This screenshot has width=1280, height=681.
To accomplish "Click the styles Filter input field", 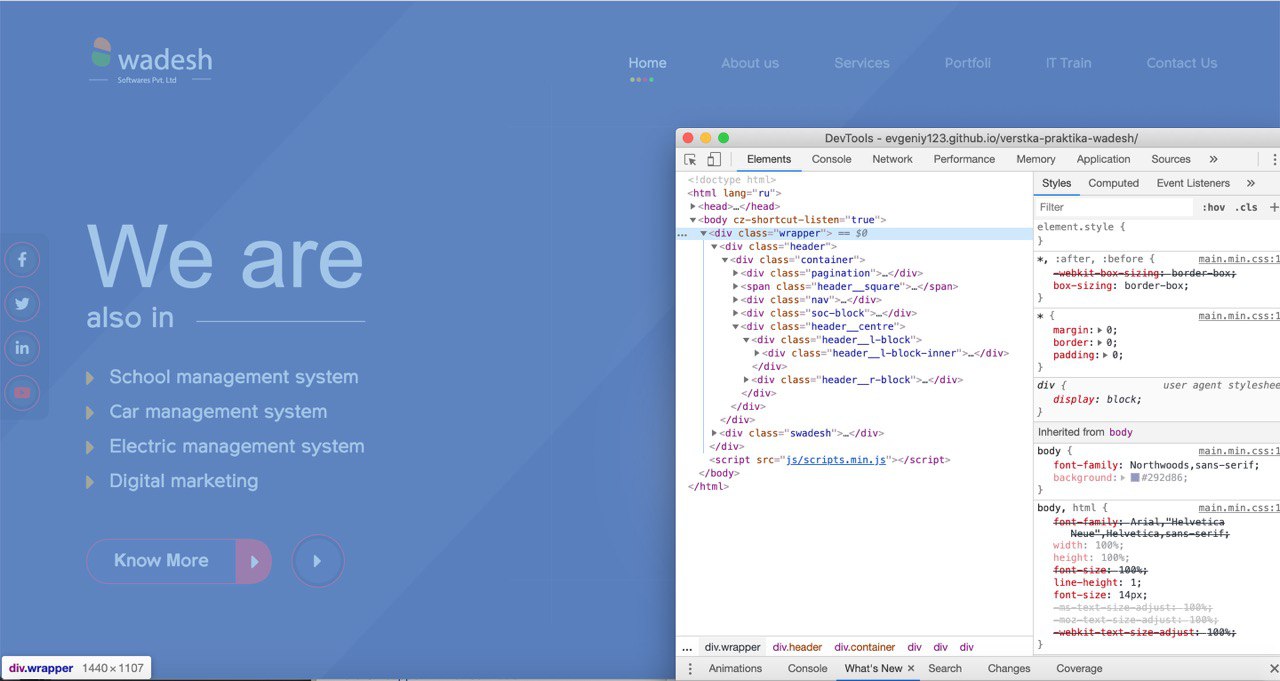I will [1114, 207].
